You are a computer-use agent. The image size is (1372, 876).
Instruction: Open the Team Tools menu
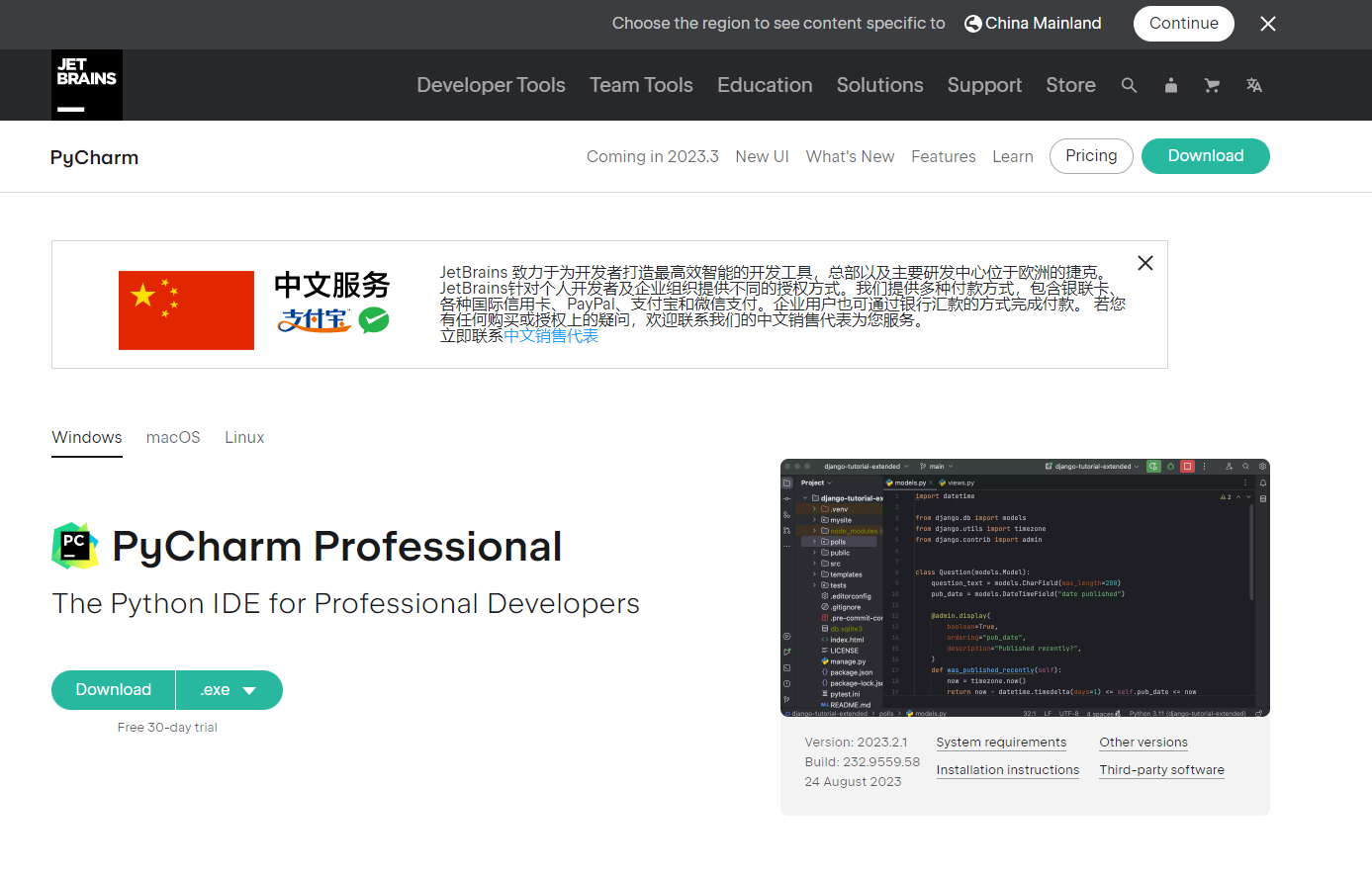641,85
